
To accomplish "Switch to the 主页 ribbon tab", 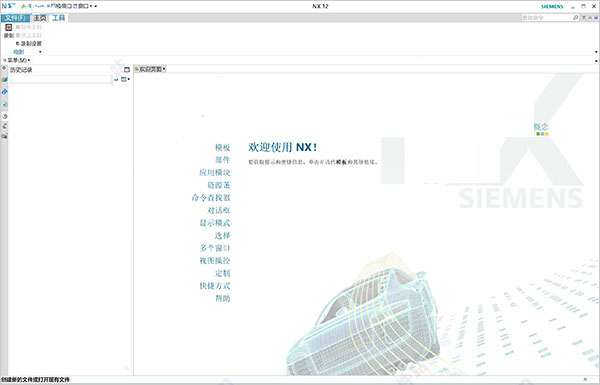I will click(x=40, y=18).
